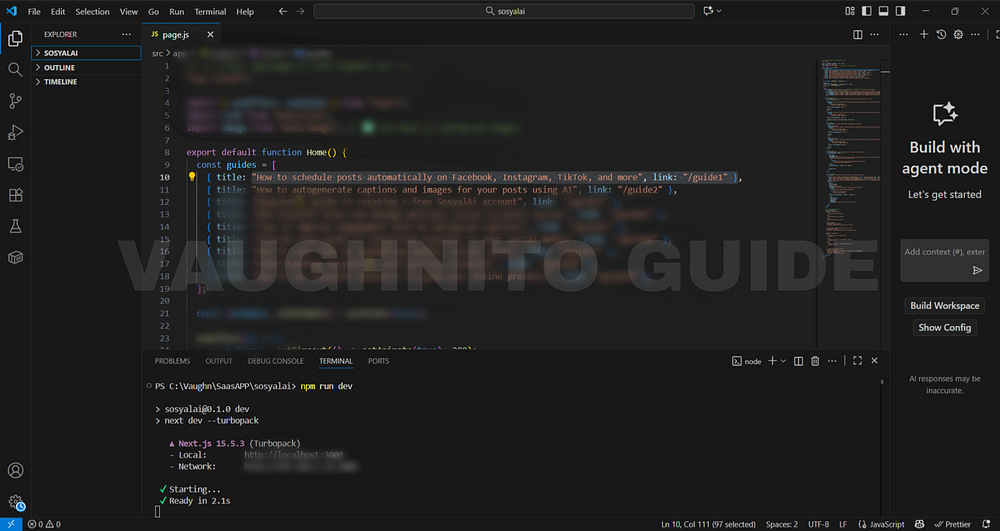
Task: Click Copilot status icon in status bar
Action: pos(919,524)
